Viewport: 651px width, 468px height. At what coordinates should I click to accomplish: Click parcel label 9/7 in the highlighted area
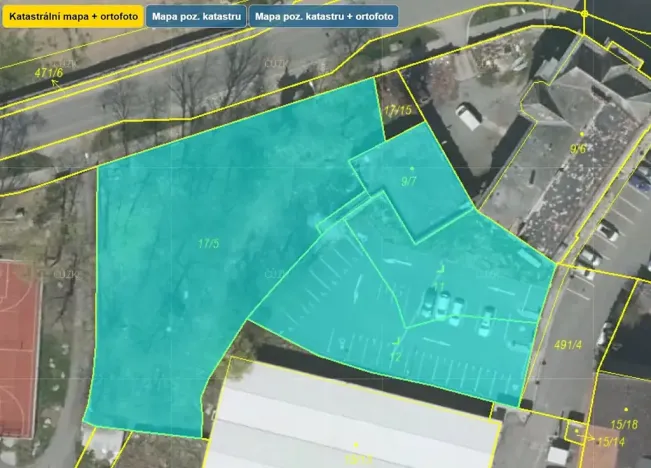point(409,181)
